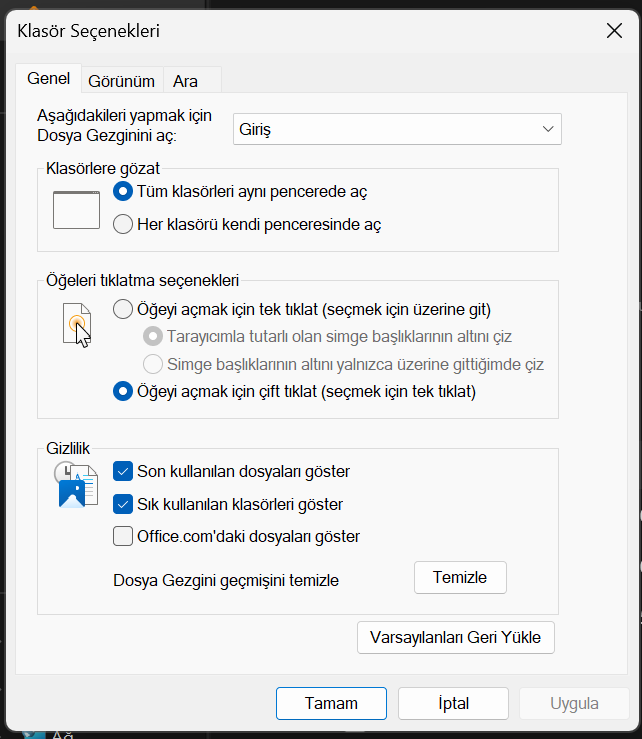Select "Her klasörü kendi penceresinde aç" option
This screenshot has height=739, width=642.
click(124, 224)
